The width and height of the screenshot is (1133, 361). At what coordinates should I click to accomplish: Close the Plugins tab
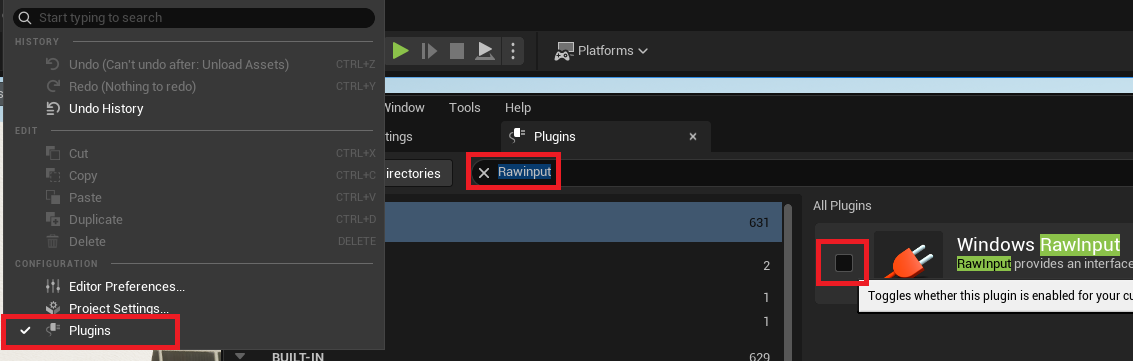[x=693, y=136]
